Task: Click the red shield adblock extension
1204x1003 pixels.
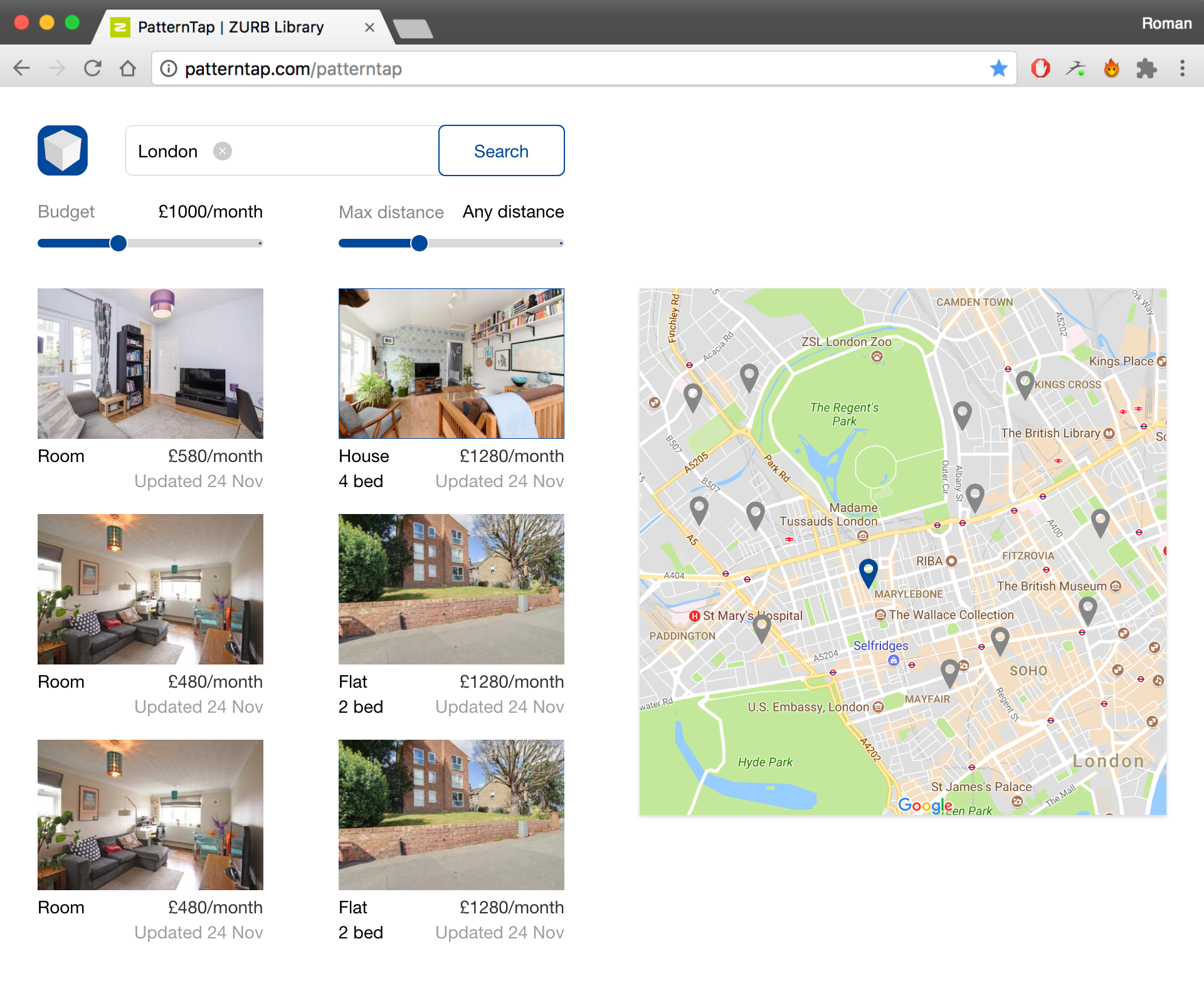Action: (1040, 68)
